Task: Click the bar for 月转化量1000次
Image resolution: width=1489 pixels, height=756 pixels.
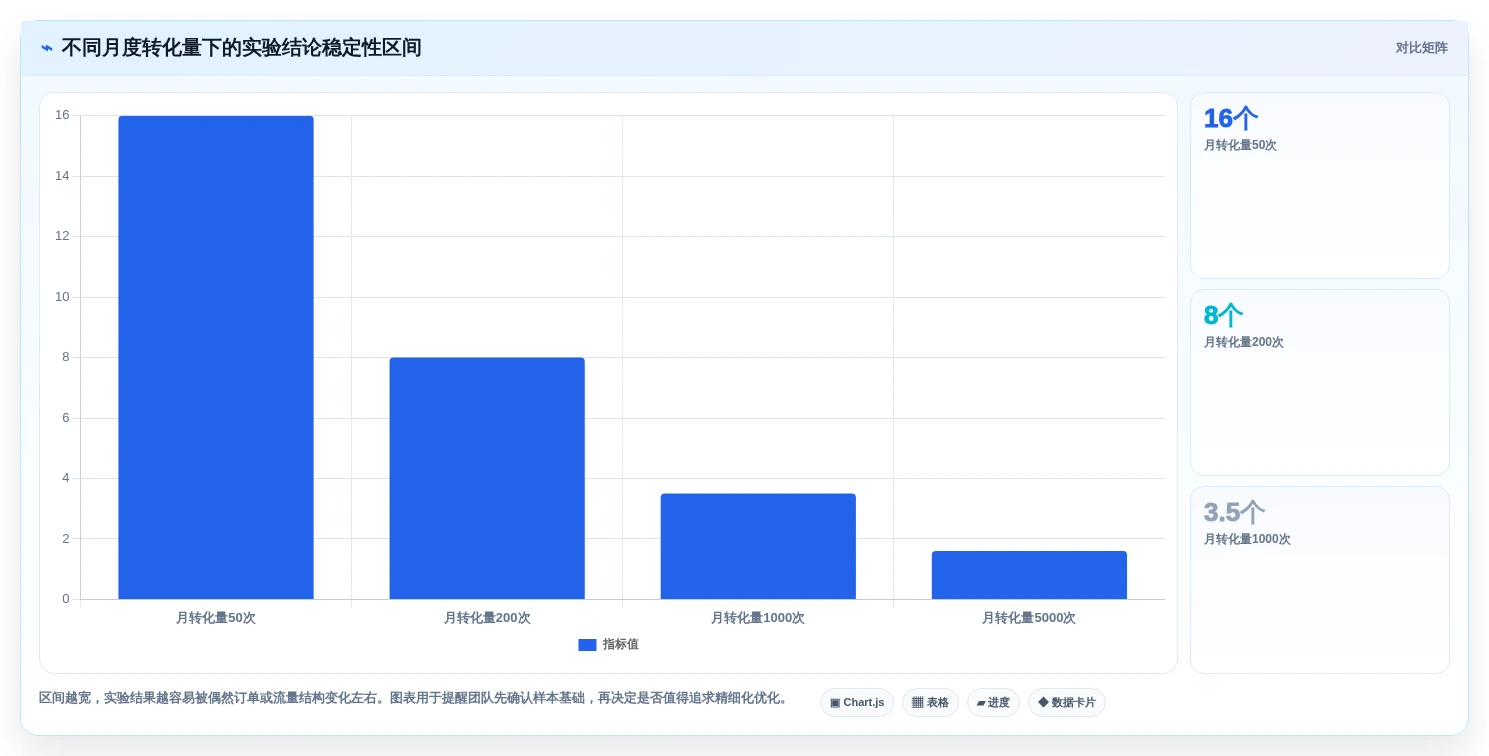Action: click(x=758, y=547)
